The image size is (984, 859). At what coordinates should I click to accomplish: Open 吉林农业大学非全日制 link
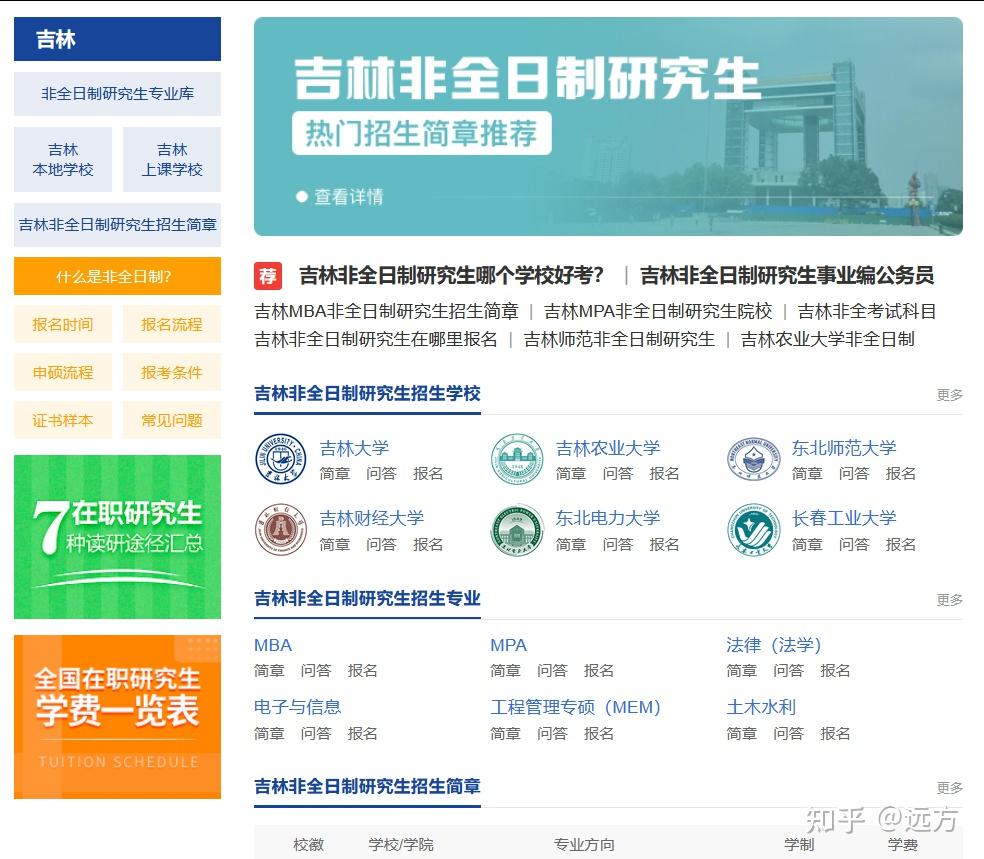pyautogui.click(x=828, y=339)
